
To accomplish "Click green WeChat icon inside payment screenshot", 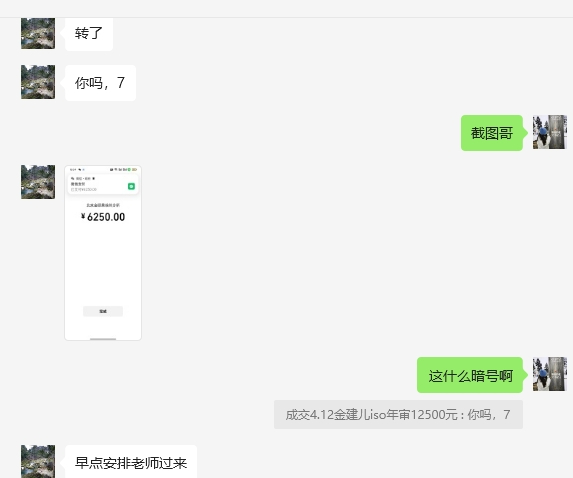I will (x=131, y=186).
